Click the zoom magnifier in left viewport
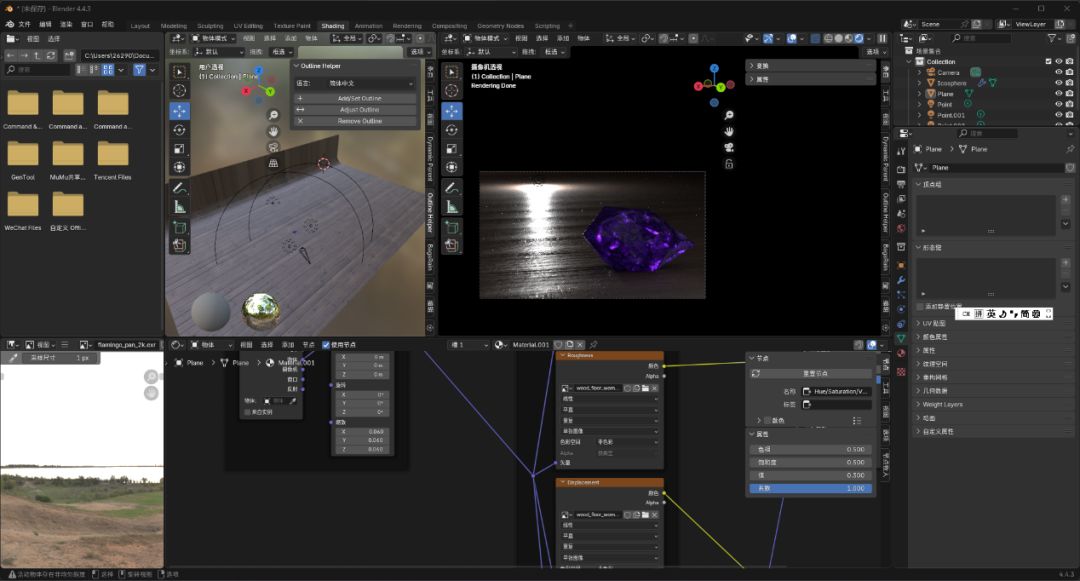1080x581 pixels. 273,115
